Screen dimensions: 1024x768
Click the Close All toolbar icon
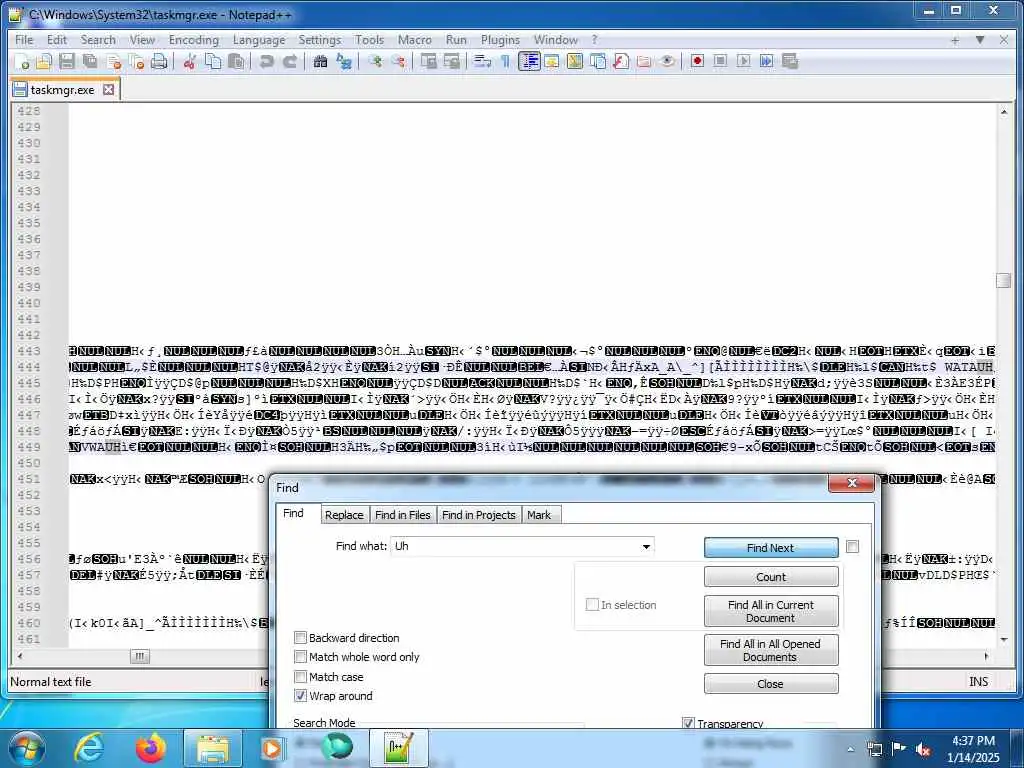pos(136,61)
